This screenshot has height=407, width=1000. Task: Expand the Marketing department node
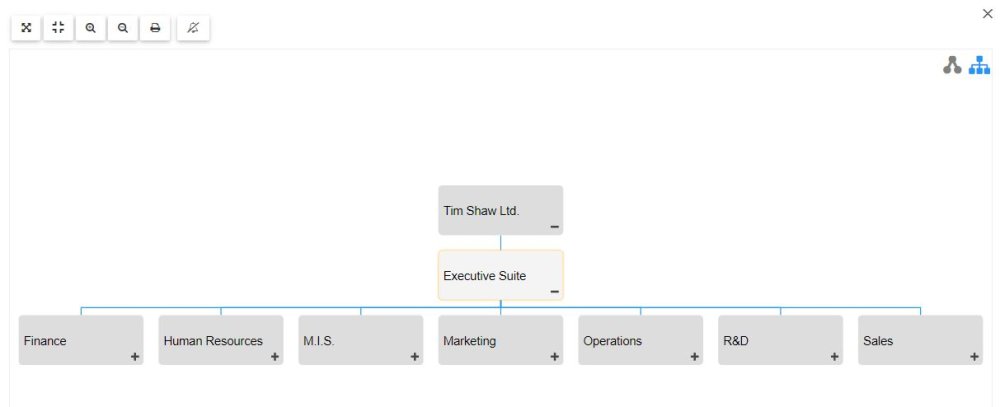click(555, 357)
